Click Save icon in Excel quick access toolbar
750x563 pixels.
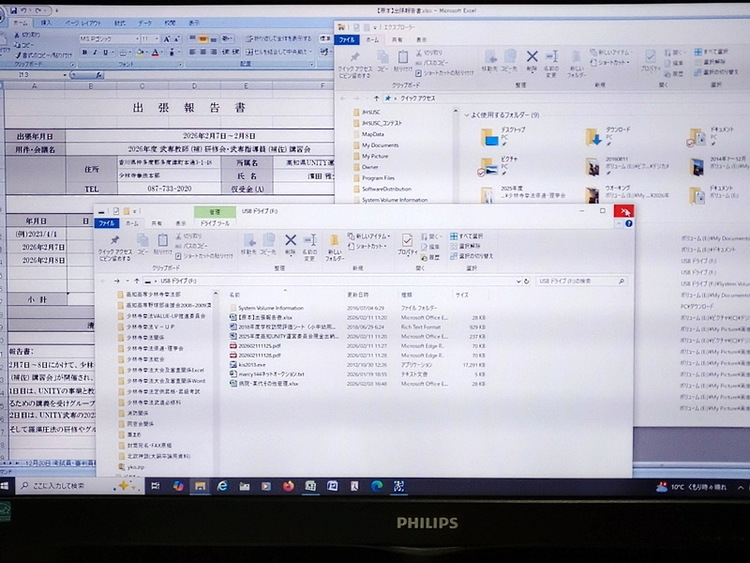[13, 10]
